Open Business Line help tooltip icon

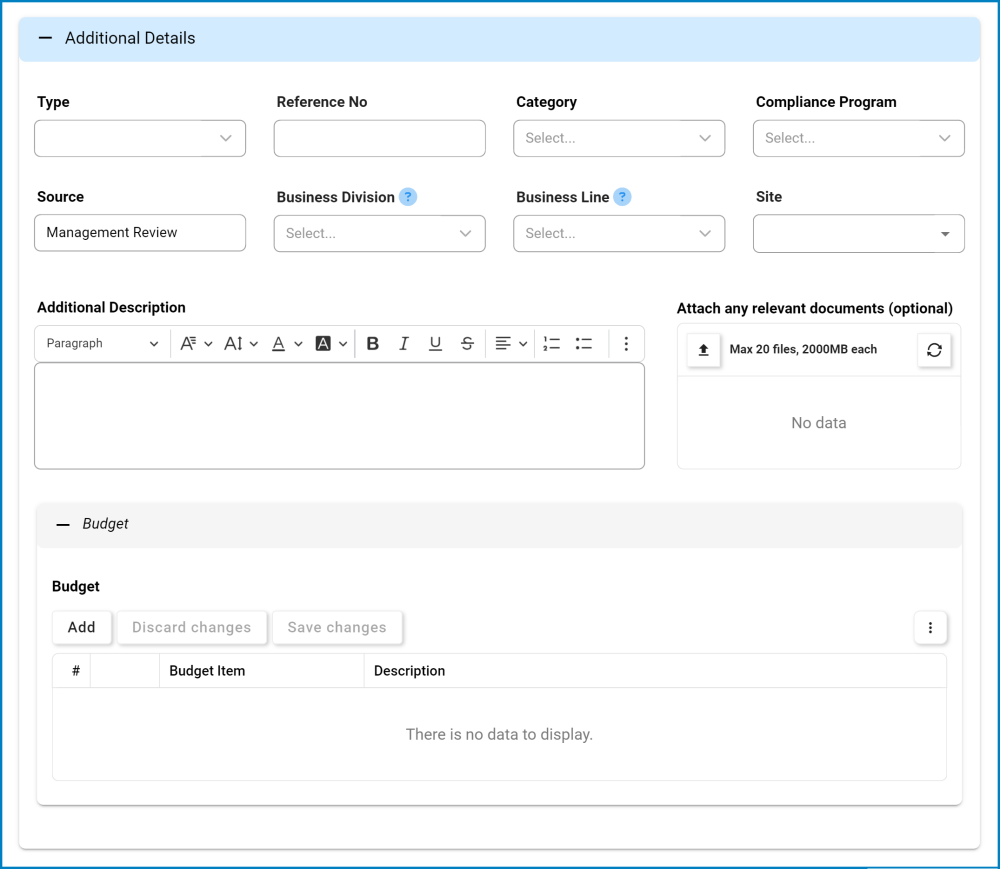click(622, 197)
